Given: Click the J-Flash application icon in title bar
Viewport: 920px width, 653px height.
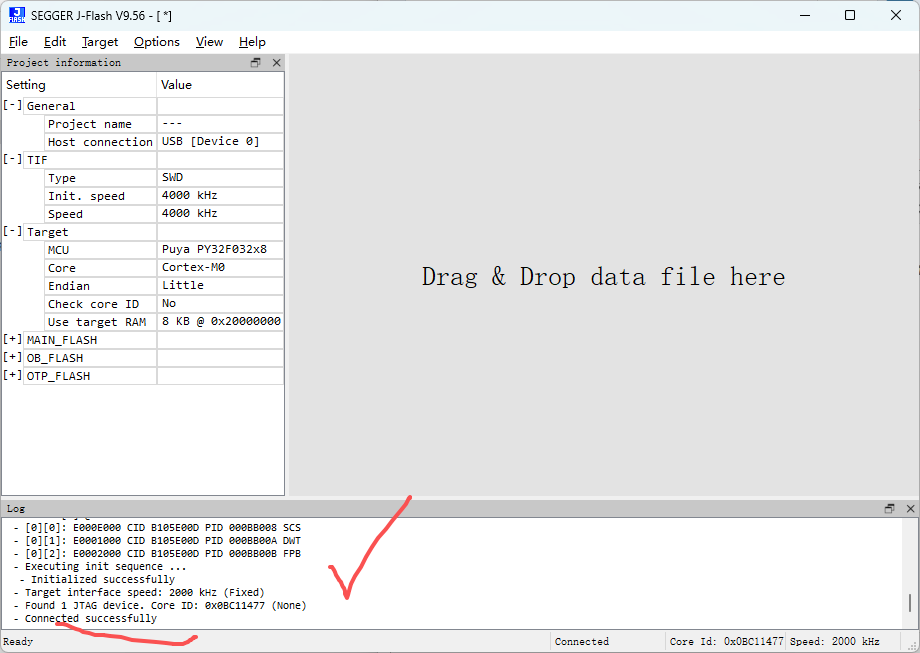Looking at the screenshot, I should 17,15.
